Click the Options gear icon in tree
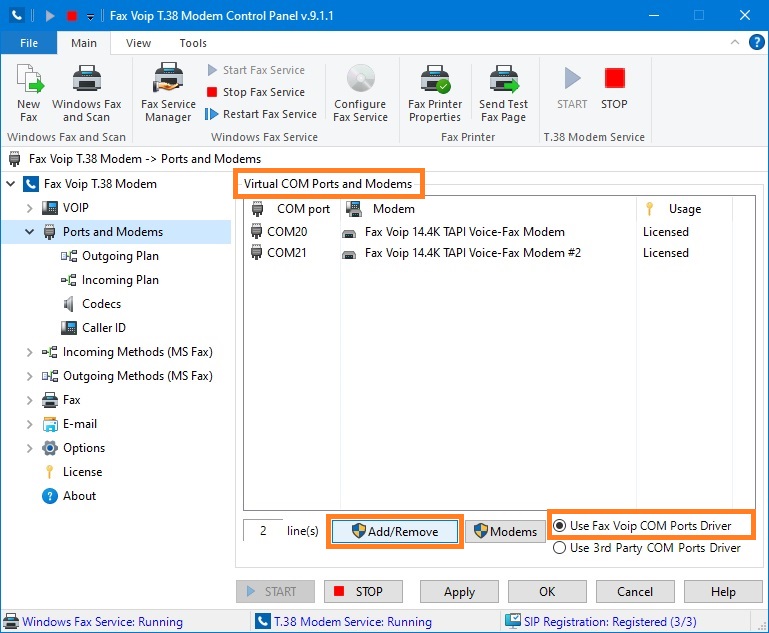The image size is (769, 633). click(50, 448)
